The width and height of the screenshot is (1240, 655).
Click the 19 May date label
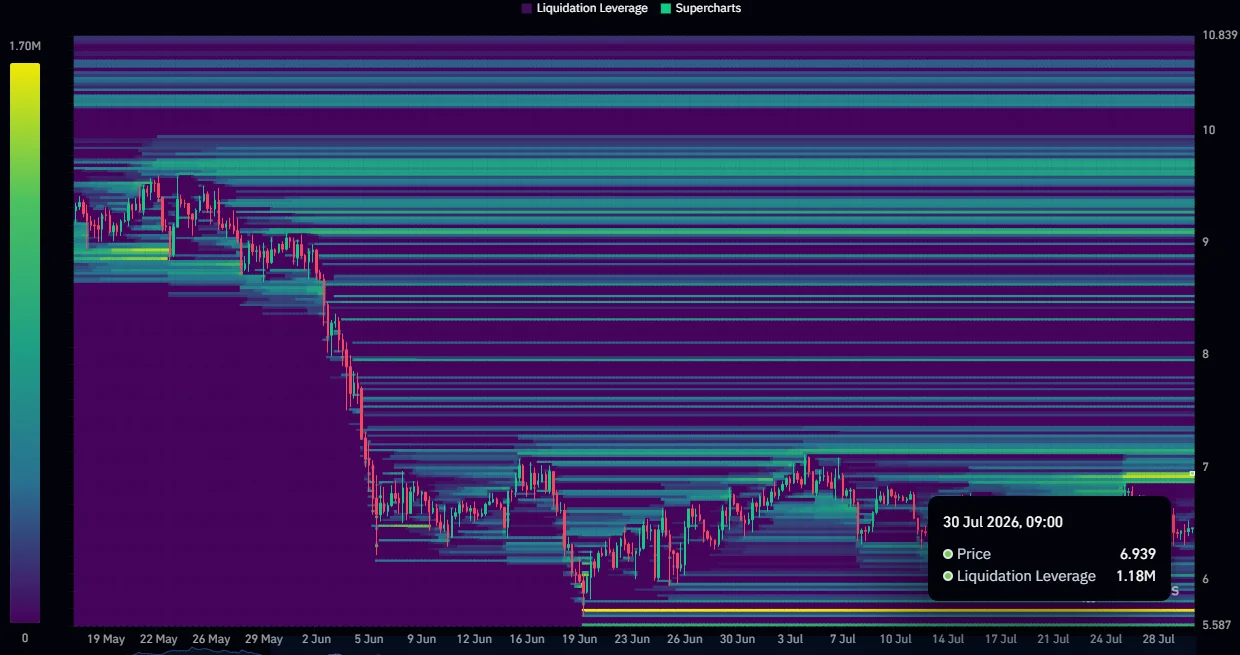point(106,638)
